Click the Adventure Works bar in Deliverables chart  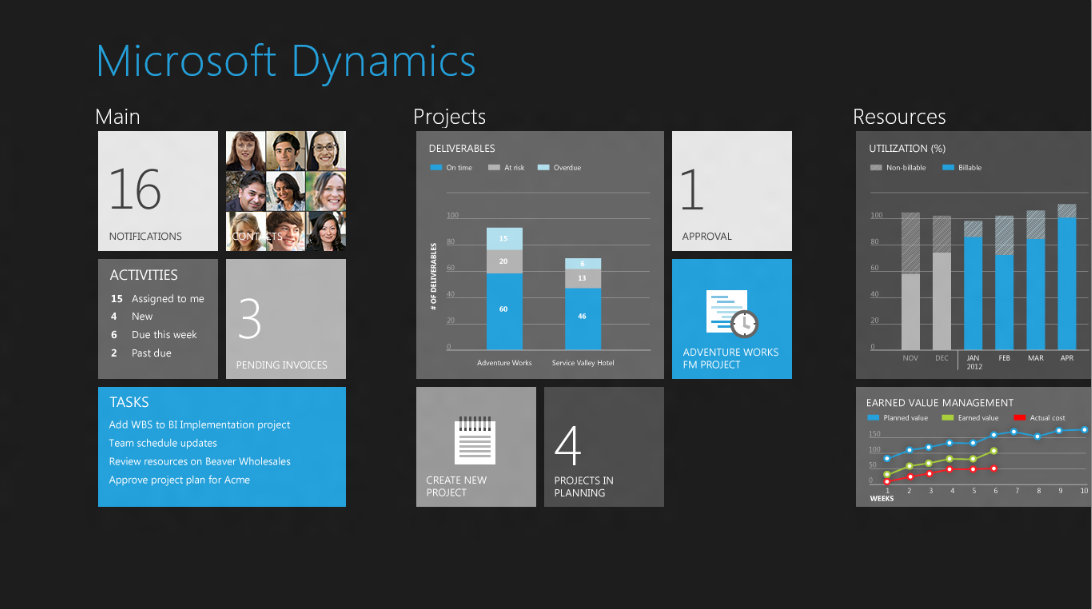click(x=504, y=290)
